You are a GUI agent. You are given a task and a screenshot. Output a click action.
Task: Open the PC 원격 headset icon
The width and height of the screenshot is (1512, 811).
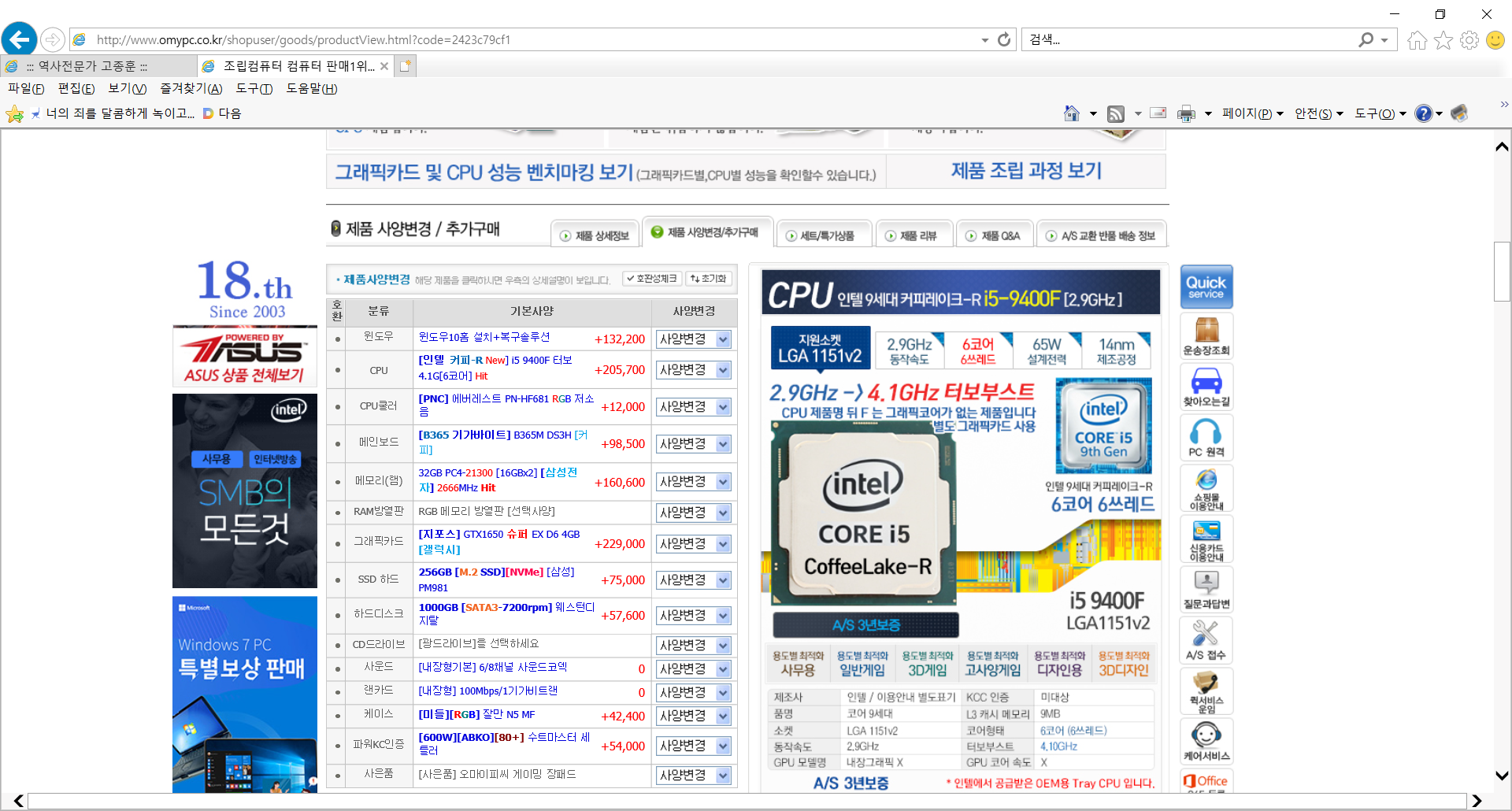(x=1206, y=438)
